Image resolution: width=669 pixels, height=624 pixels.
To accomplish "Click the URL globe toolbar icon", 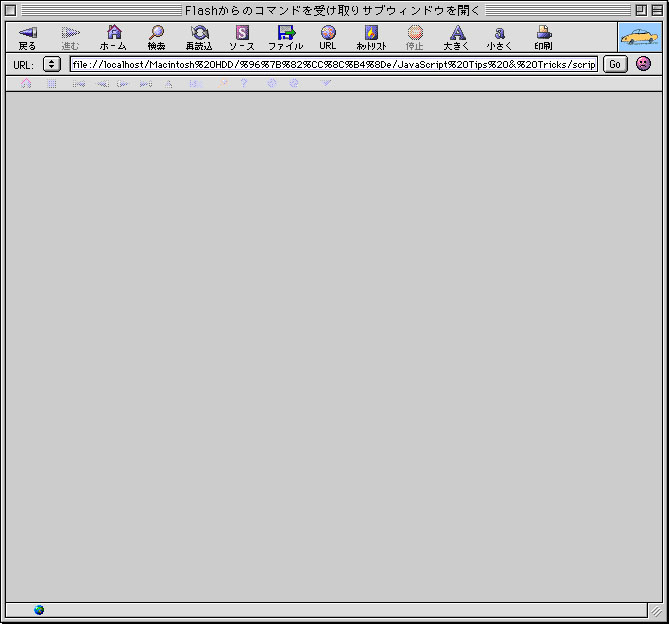I will pos(328,32).
